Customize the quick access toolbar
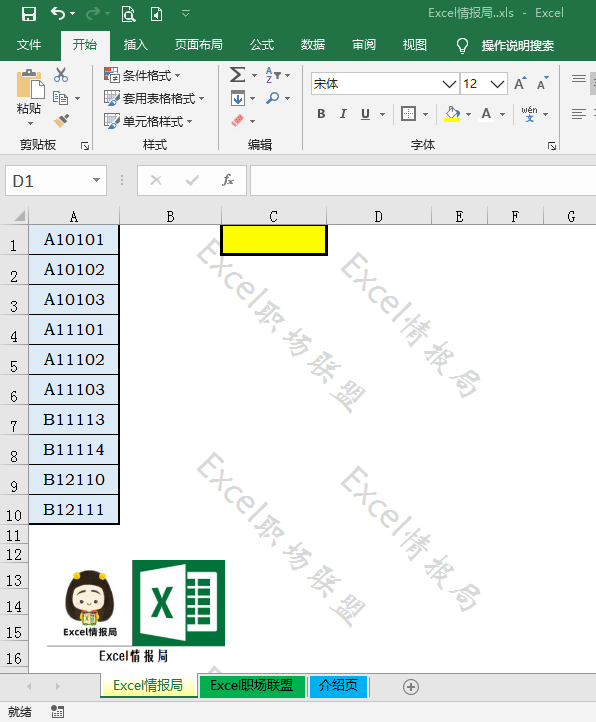 click(x=186, y=13)
